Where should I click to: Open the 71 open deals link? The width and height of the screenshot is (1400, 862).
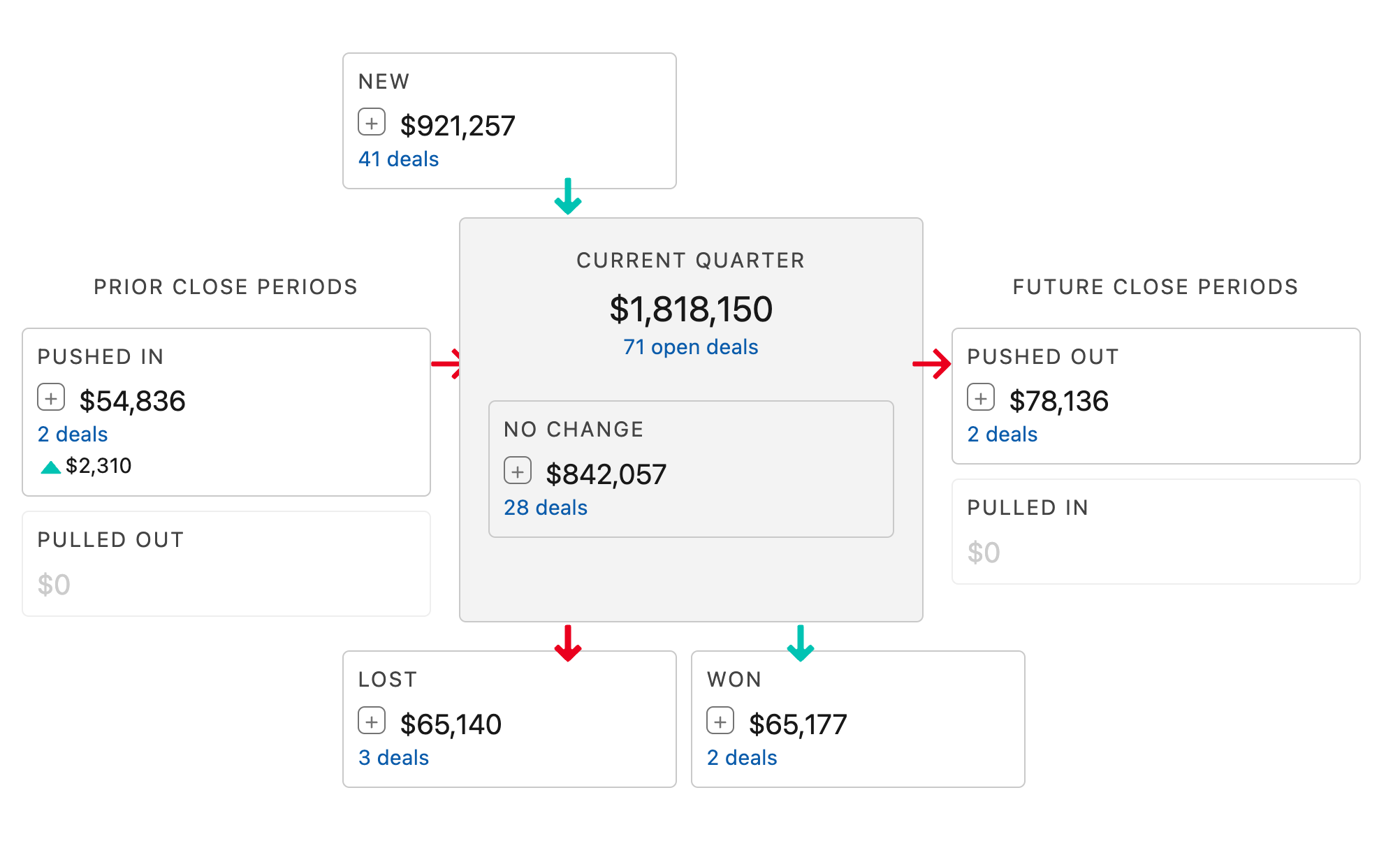[x=690, y=347]
